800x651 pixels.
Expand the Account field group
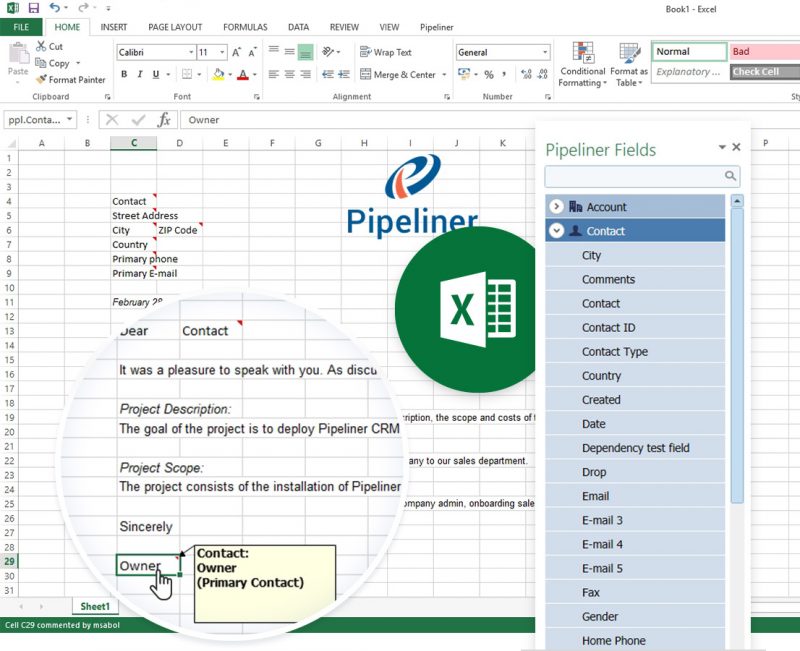(556, 206)
